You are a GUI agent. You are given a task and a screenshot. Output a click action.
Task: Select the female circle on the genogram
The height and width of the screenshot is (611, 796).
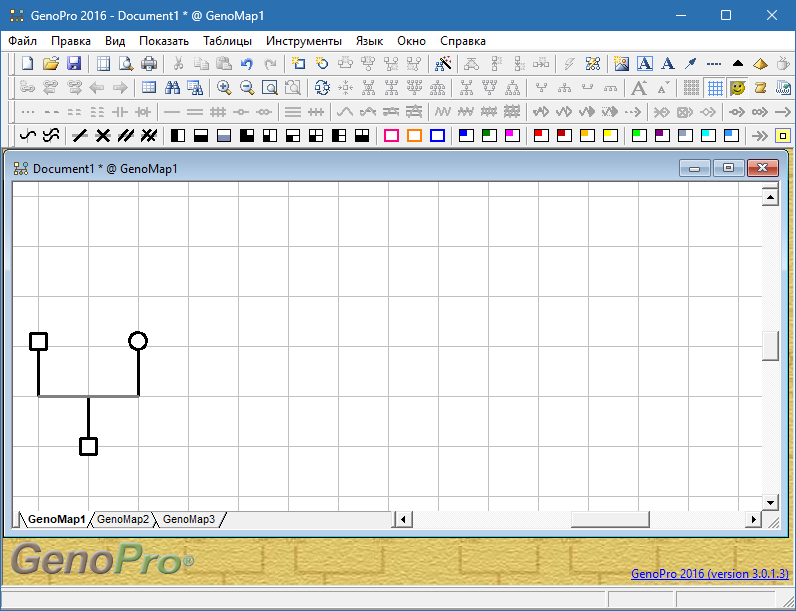pyautogui.click(x=138, y=341)
